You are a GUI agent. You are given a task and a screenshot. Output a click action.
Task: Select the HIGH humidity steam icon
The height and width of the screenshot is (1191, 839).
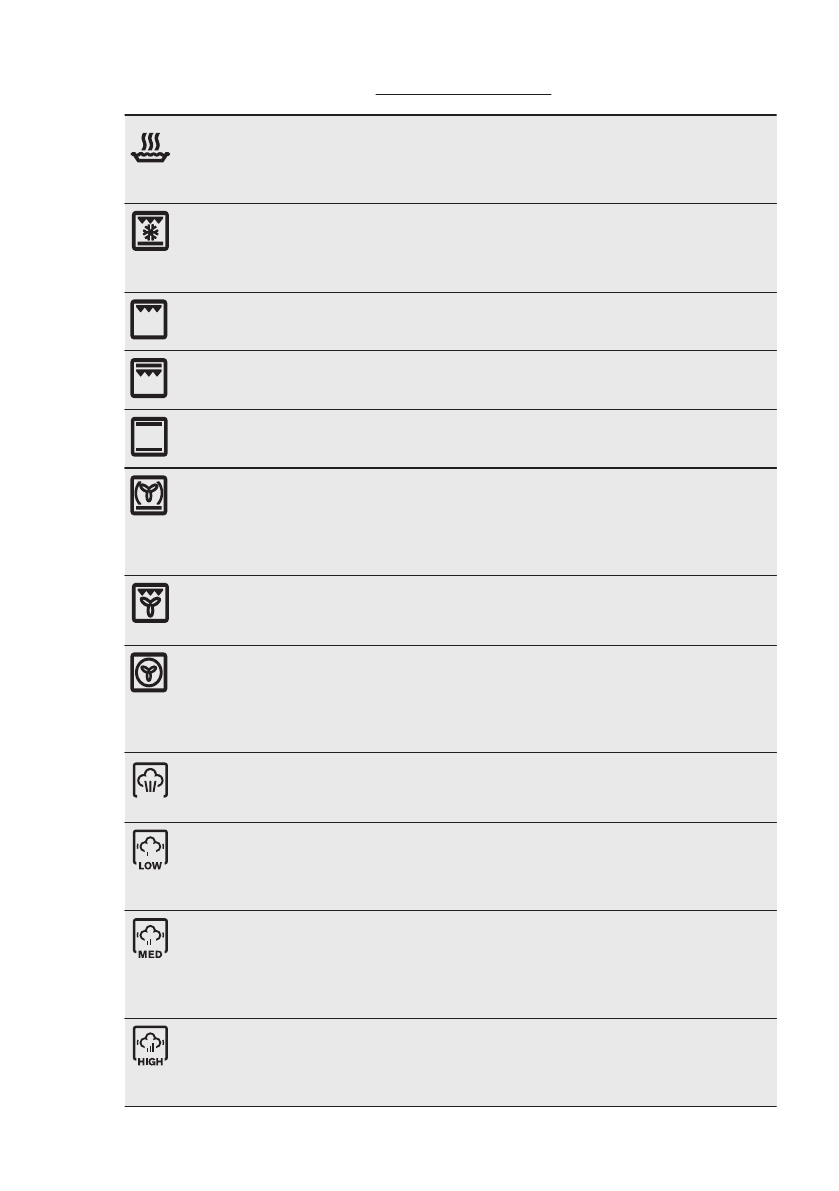150,1047
